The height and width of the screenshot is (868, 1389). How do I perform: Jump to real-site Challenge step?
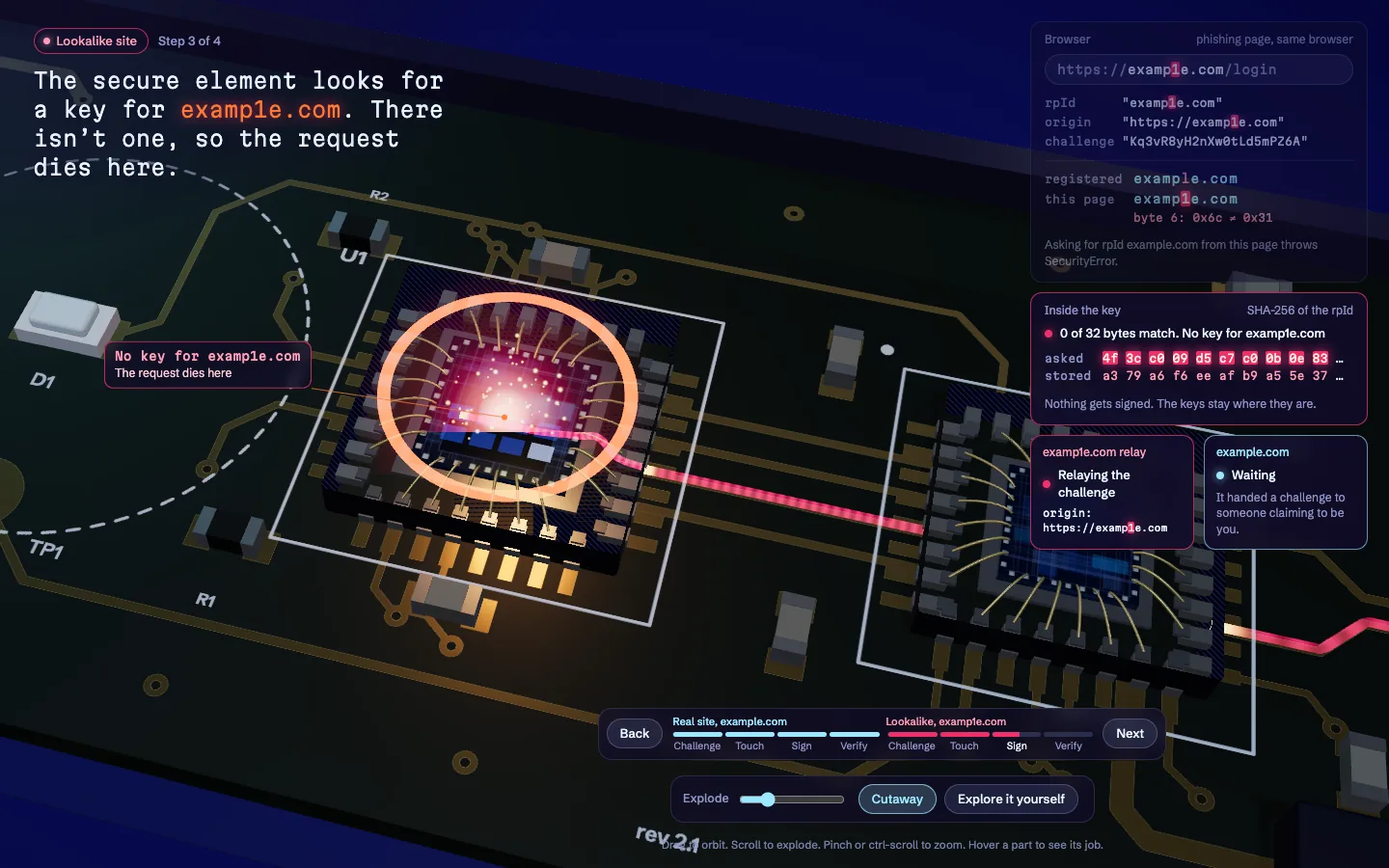697,741
